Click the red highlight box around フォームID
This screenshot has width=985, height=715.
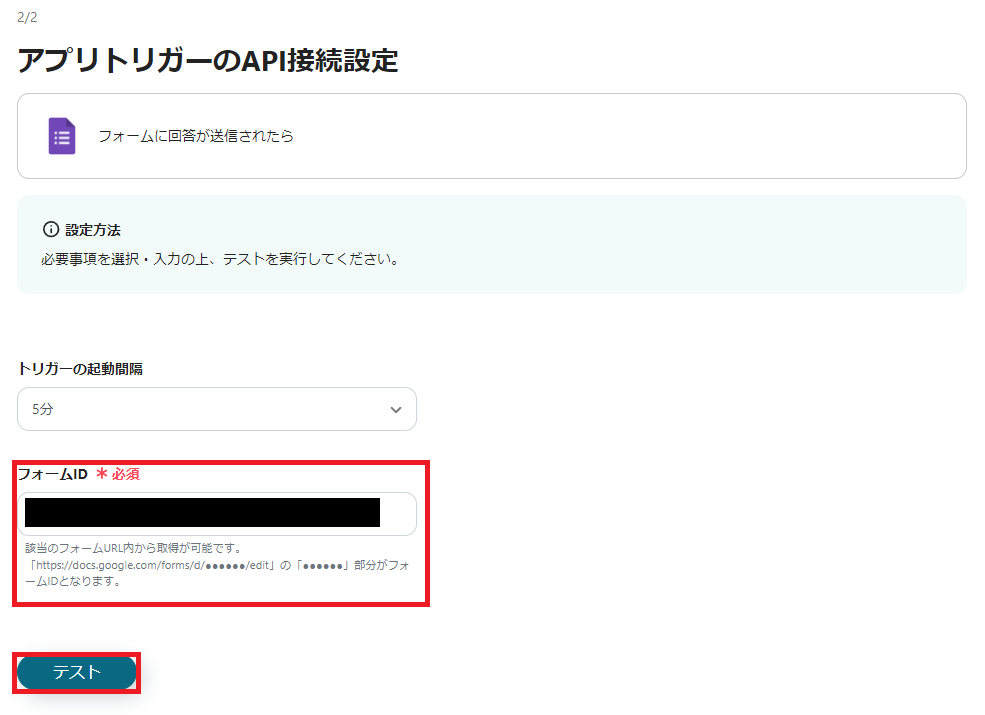[x=222, y=530]
